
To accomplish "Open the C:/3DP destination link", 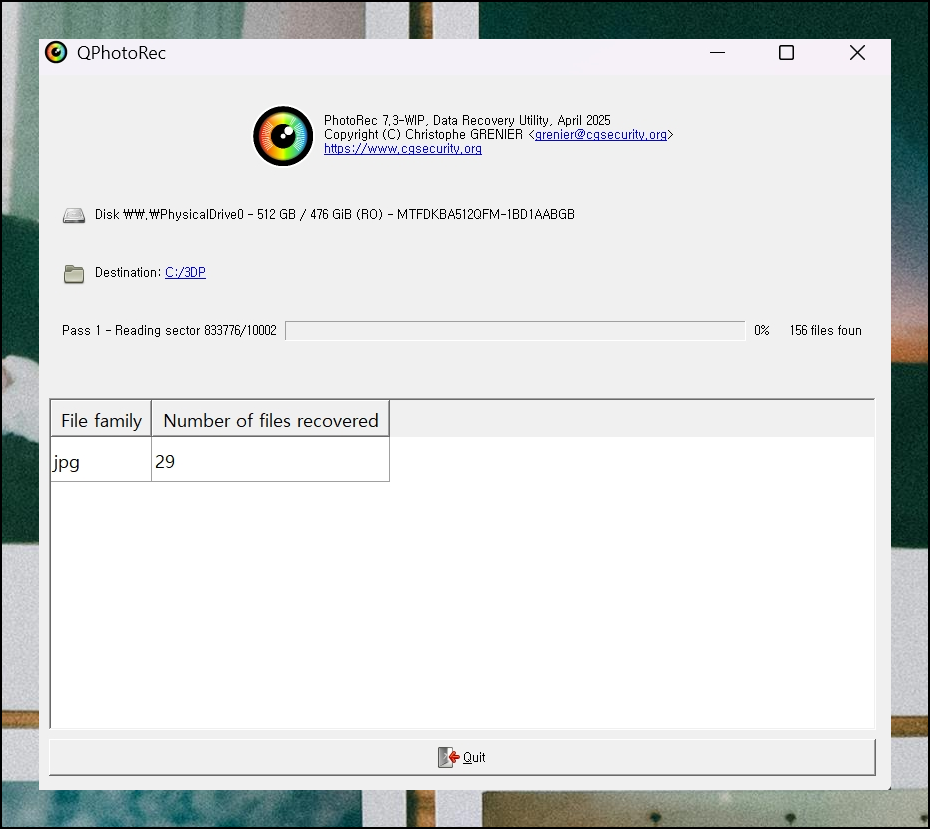I will pos(185,272).
